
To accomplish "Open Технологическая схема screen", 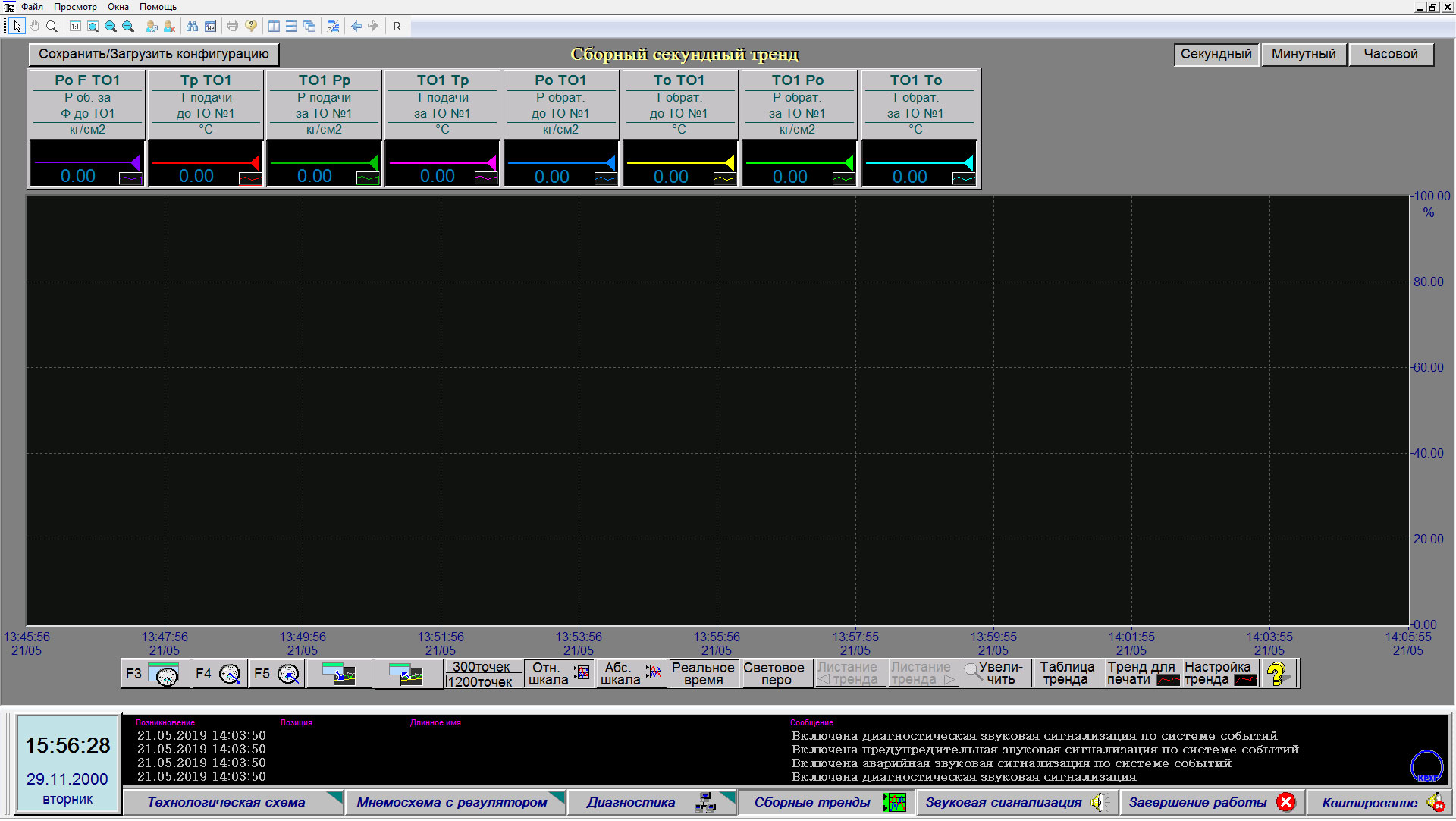I will pyautogui.click(x=233, y=803).
